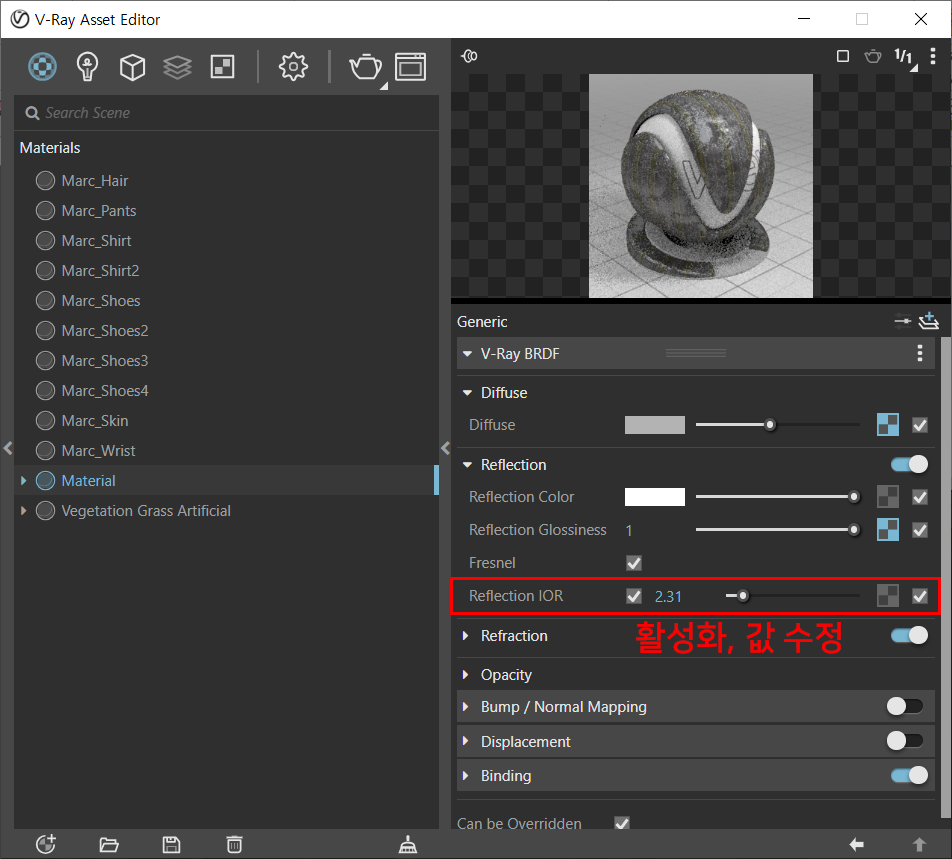Enable Bump / Normal Mapping switch
The width and height of the screenshot is (952, 859).
point(905,707)
